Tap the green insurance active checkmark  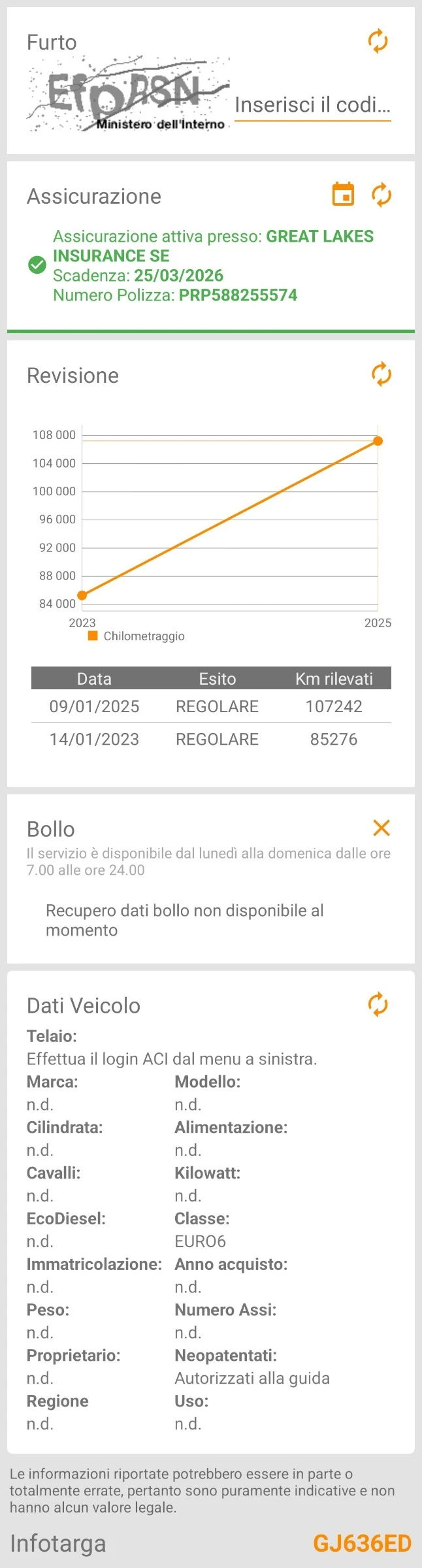[37, 265]
